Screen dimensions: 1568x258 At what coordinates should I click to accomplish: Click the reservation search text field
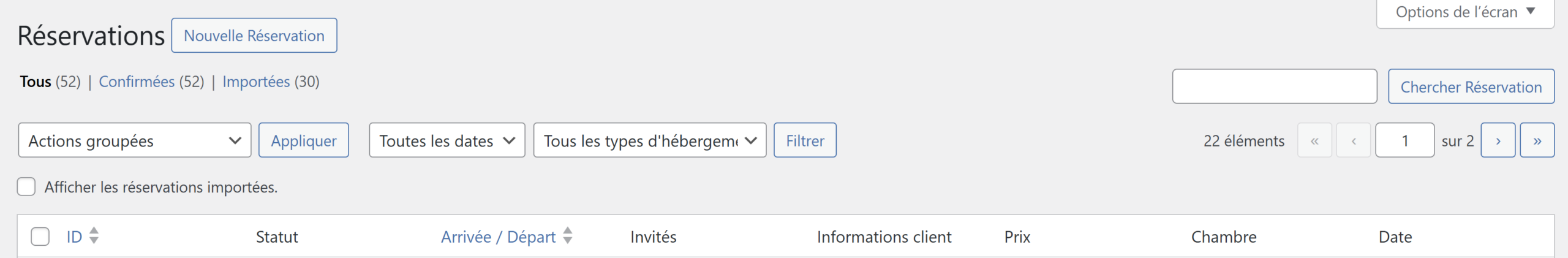click(x=1274, y=86)
